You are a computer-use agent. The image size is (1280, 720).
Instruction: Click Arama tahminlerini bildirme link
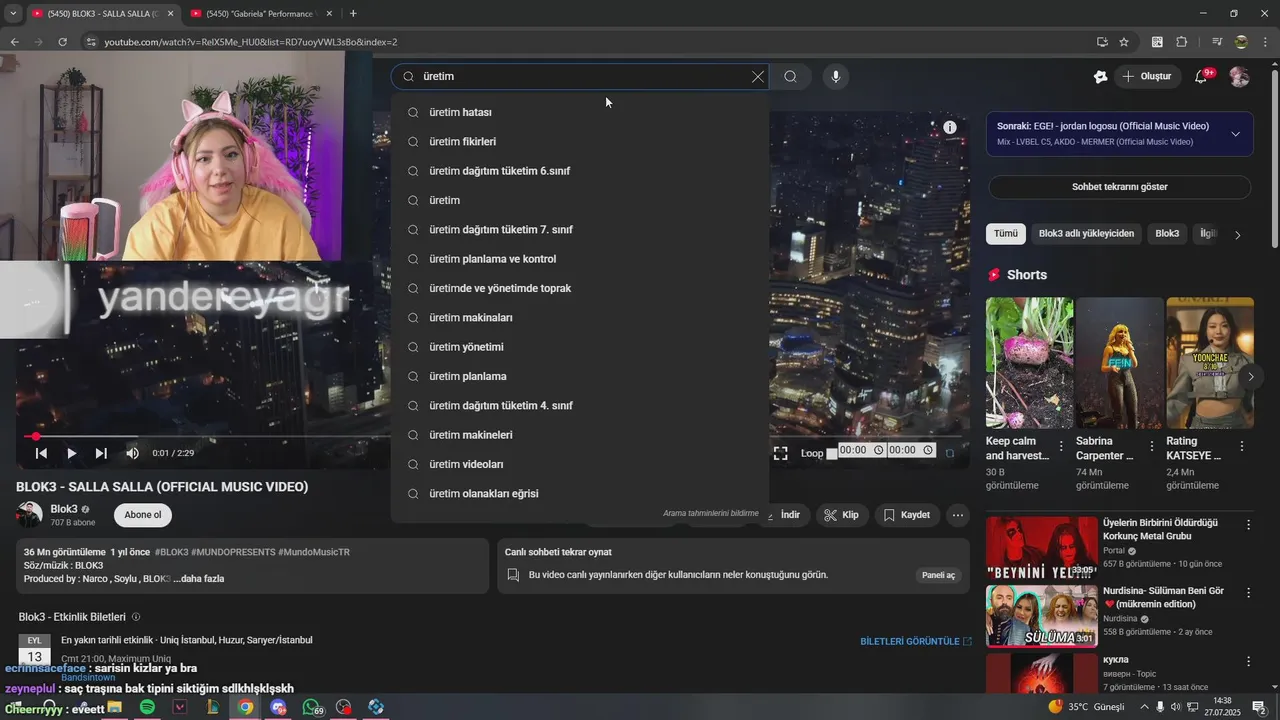point(711,513)
